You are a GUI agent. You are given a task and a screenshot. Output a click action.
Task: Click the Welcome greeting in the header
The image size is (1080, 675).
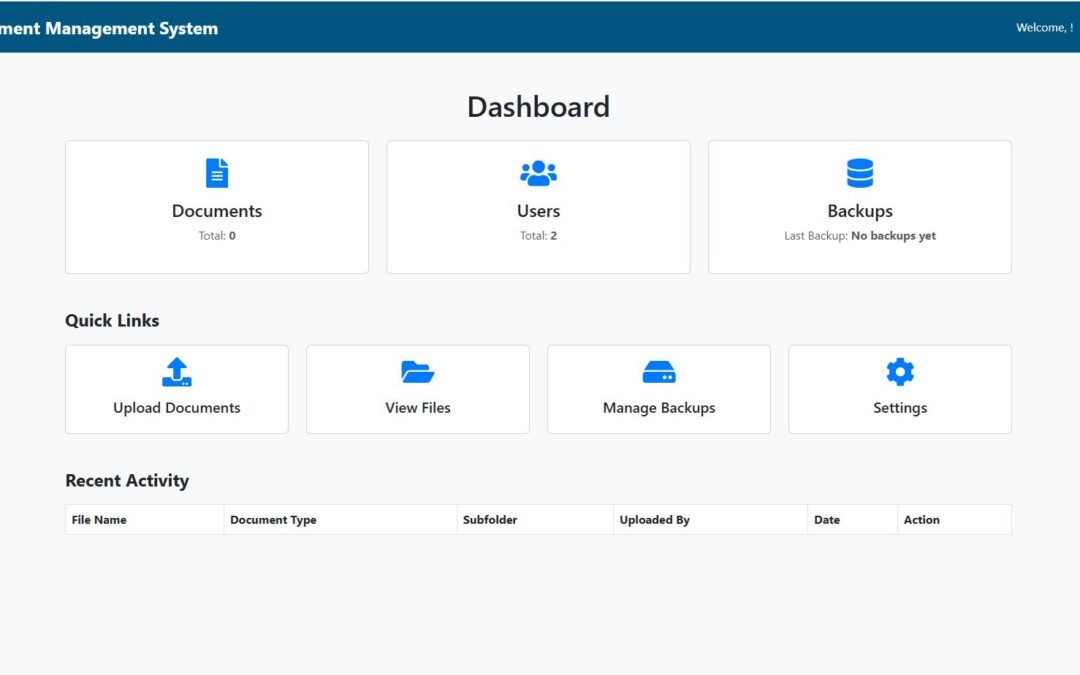[1045, 27]
